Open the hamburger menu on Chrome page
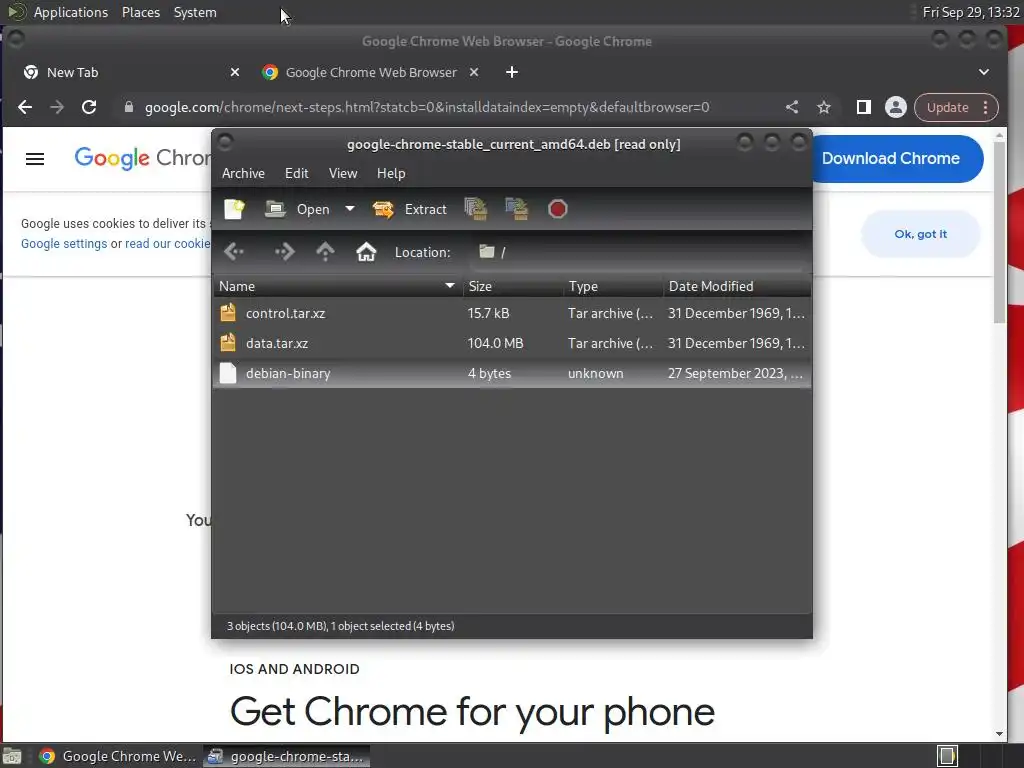Screen dimensions: 1024x768 (x=35, y=159)
